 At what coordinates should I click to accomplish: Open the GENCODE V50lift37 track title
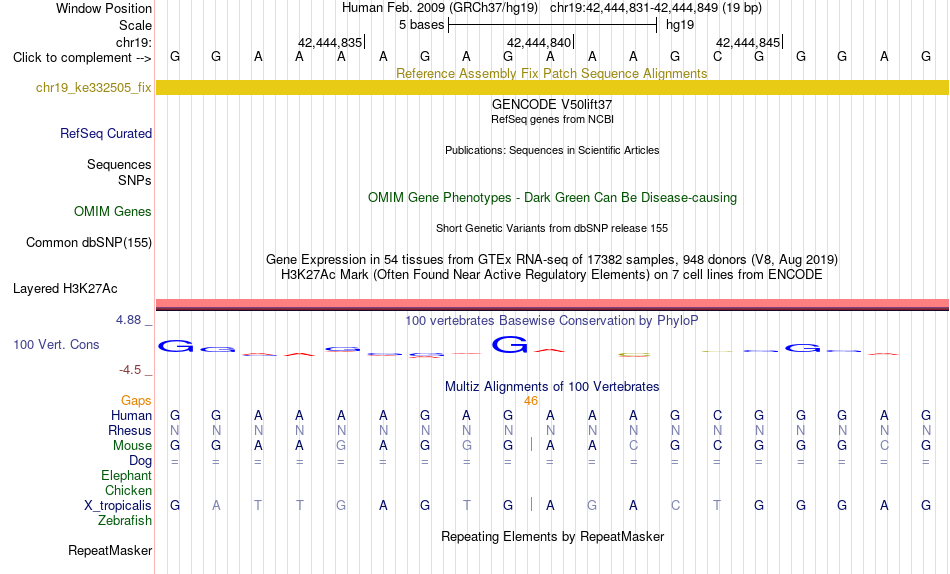(552, 104)
